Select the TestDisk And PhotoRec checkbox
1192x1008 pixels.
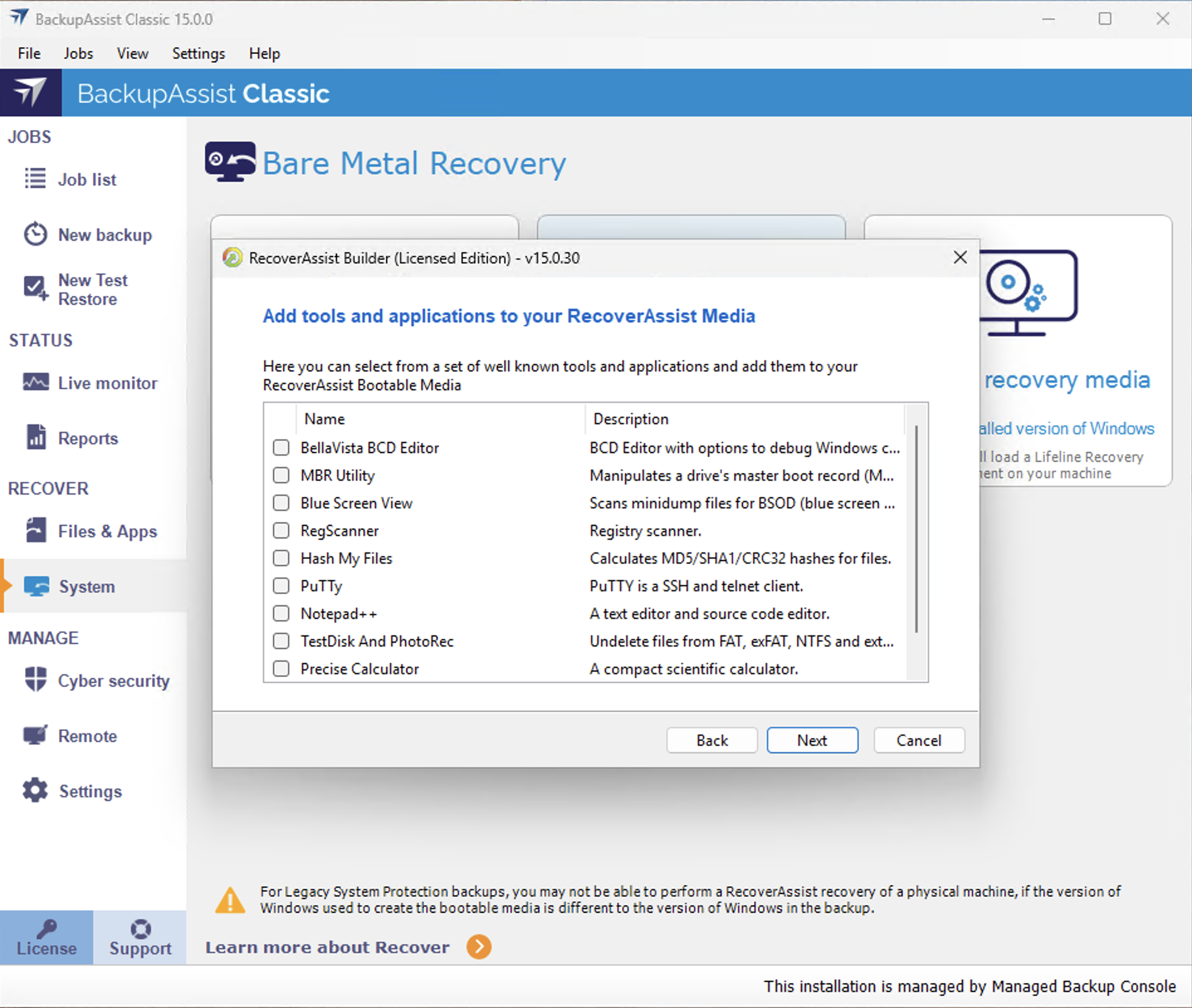pyautogui.click(x=281, y=641)
